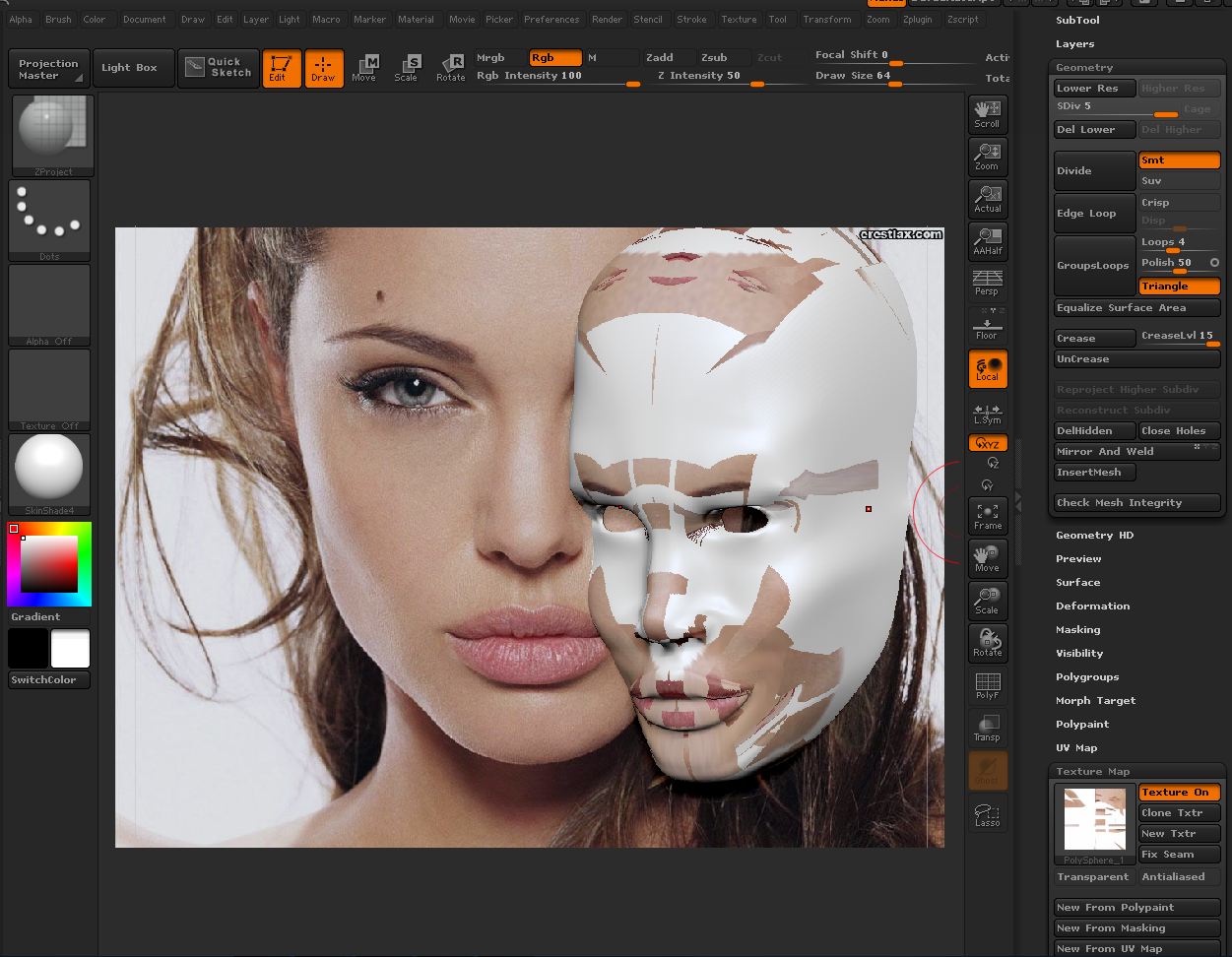Click the Frame mesh icon

[988, 516]
